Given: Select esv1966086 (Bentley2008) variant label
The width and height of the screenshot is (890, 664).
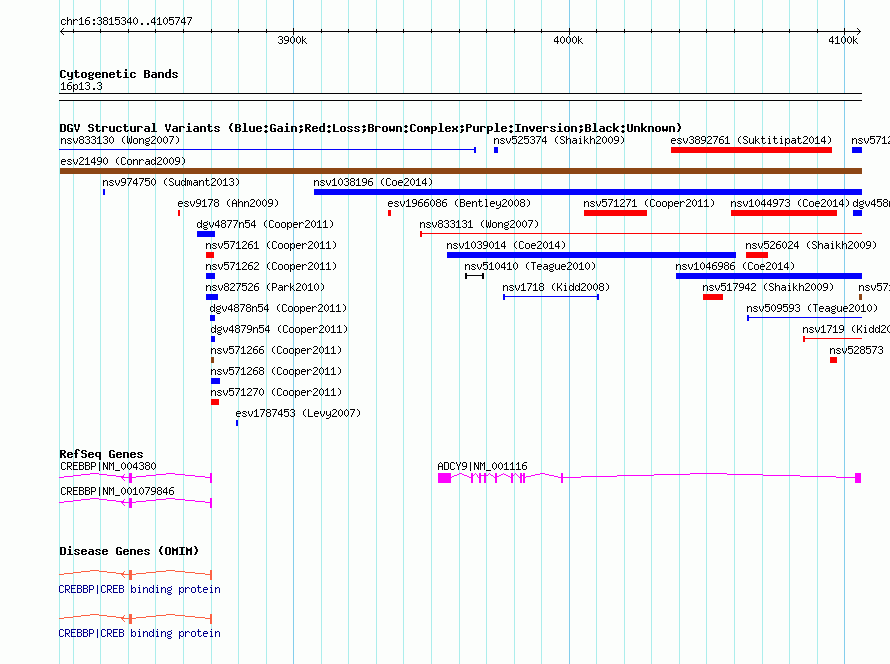Looking at the screenshot, I should (x=459, y=203).
